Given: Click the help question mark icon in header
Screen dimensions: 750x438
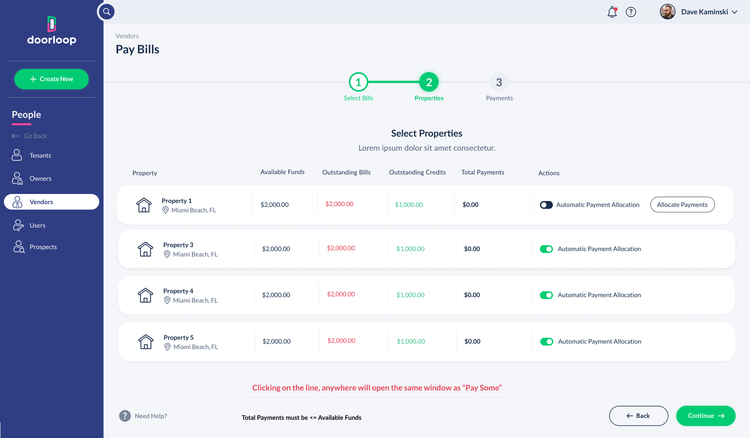Looking at the screenshot, I should point(631,12).
